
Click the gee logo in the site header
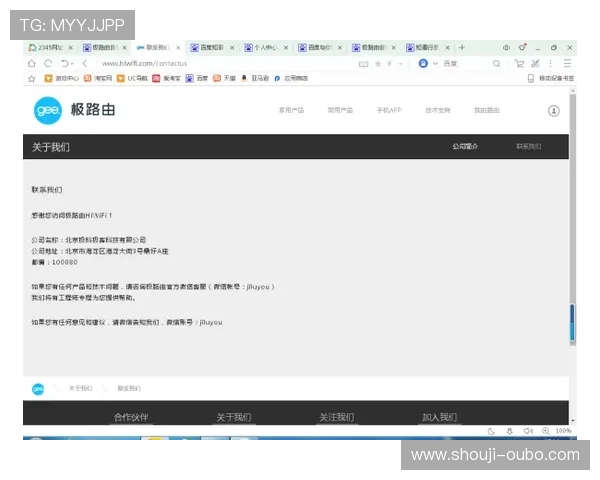pos(47,111)
